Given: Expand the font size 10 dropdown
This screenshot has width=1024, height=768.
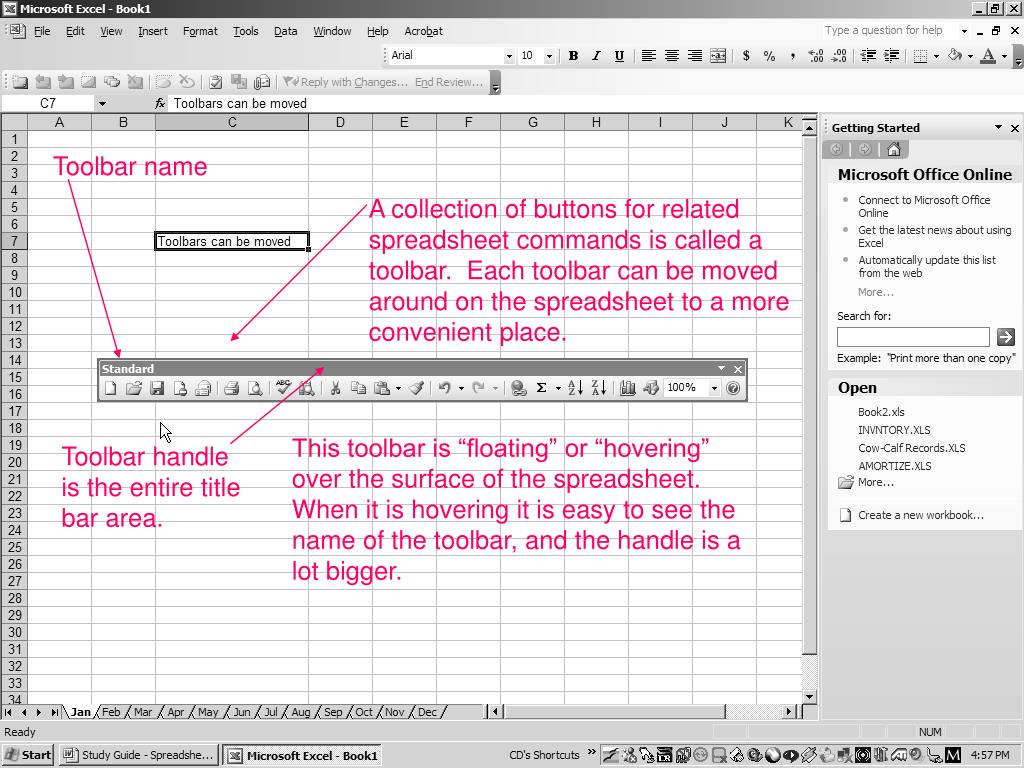Looking at the screenshot, I should (549, 56).
